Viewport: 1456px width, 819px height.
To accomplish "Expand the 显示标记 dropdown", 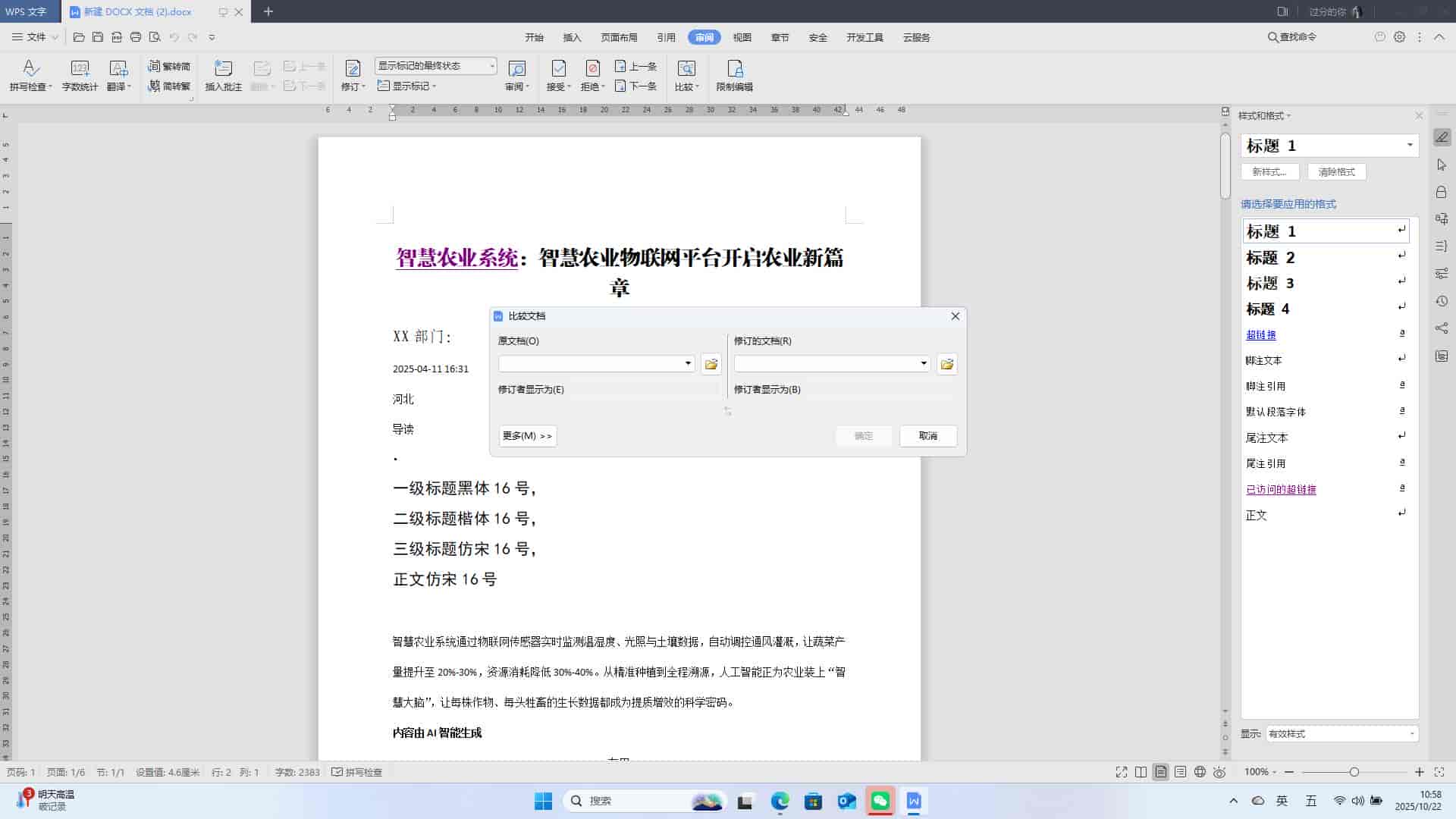I will click(407, 86).
